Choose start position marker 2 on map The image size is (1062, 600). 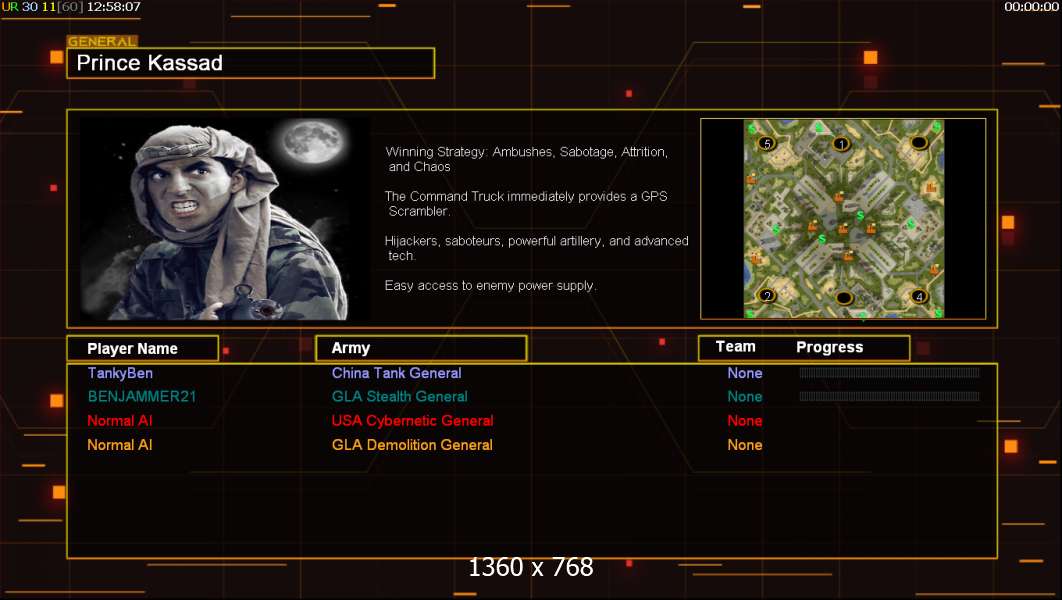(x=767, y=295)
